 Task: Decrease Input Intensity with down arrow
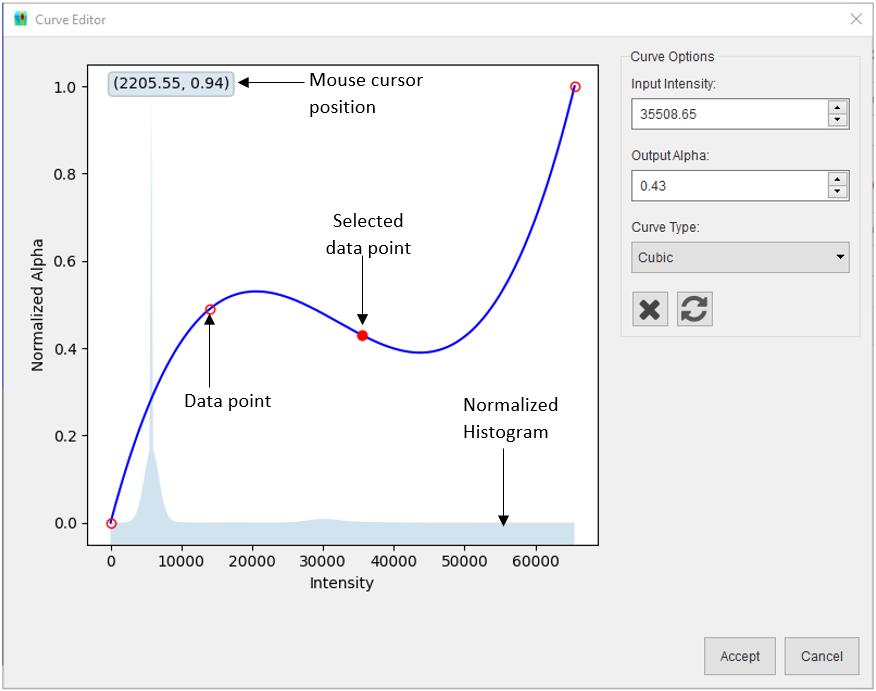coord(837,120)
